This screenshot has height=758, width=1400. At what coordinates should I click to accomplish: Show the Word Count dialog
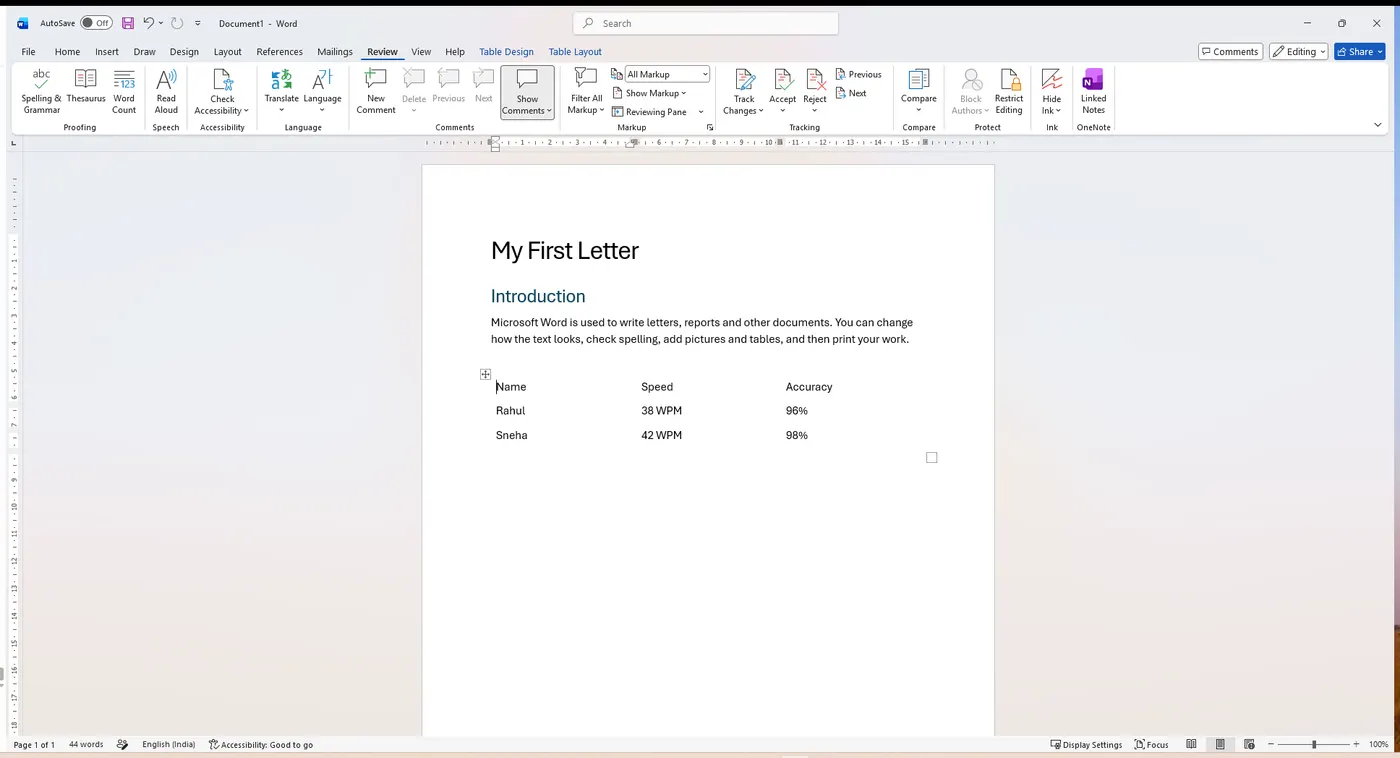[124, 91]
